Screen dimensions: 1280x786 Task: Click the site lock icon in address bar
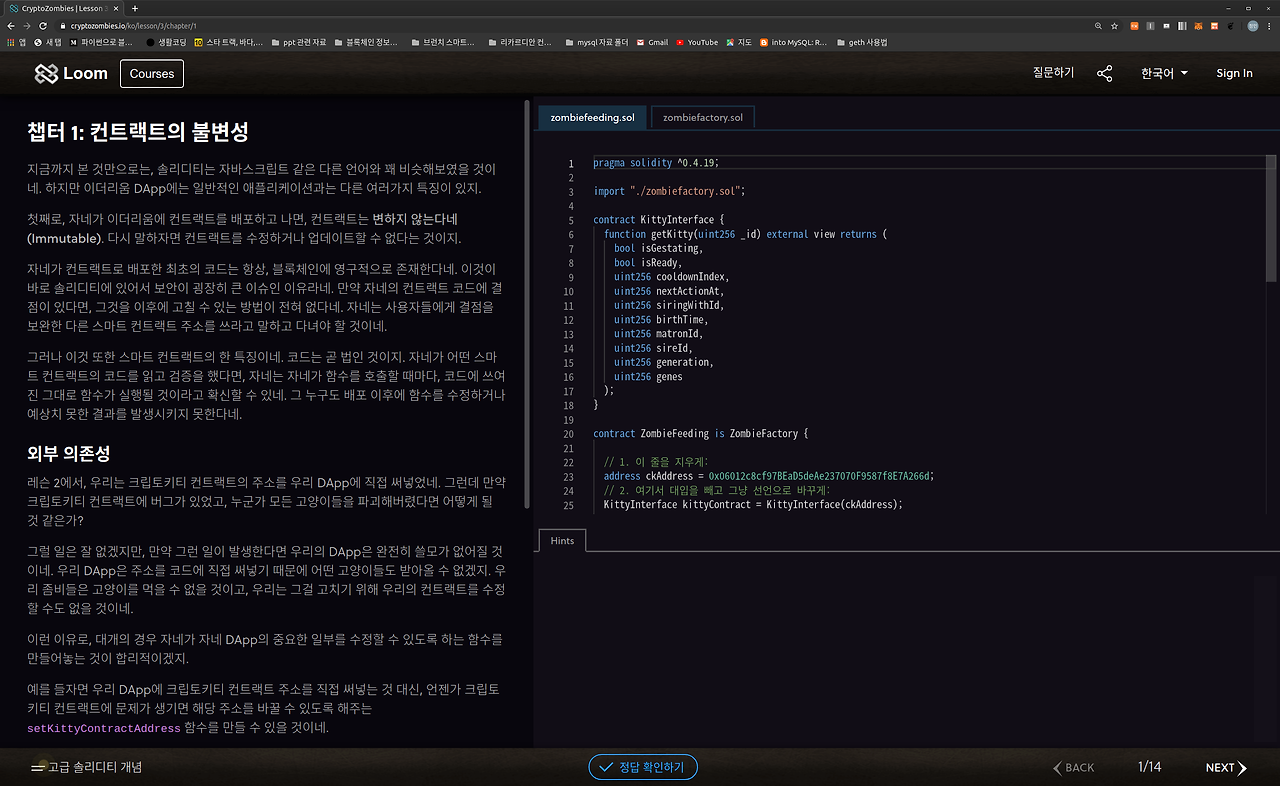(x=63, y=26)
